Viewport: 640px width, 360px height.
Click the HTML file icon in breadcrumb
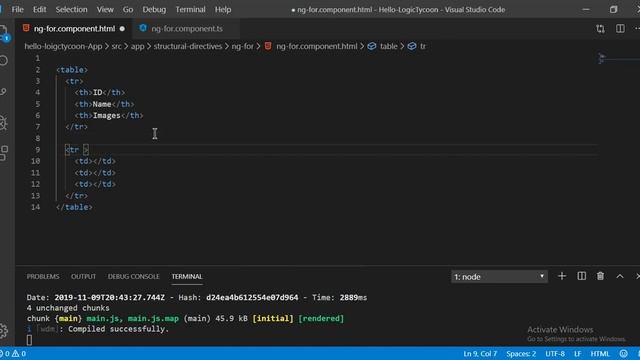click(x=268, y=46)
